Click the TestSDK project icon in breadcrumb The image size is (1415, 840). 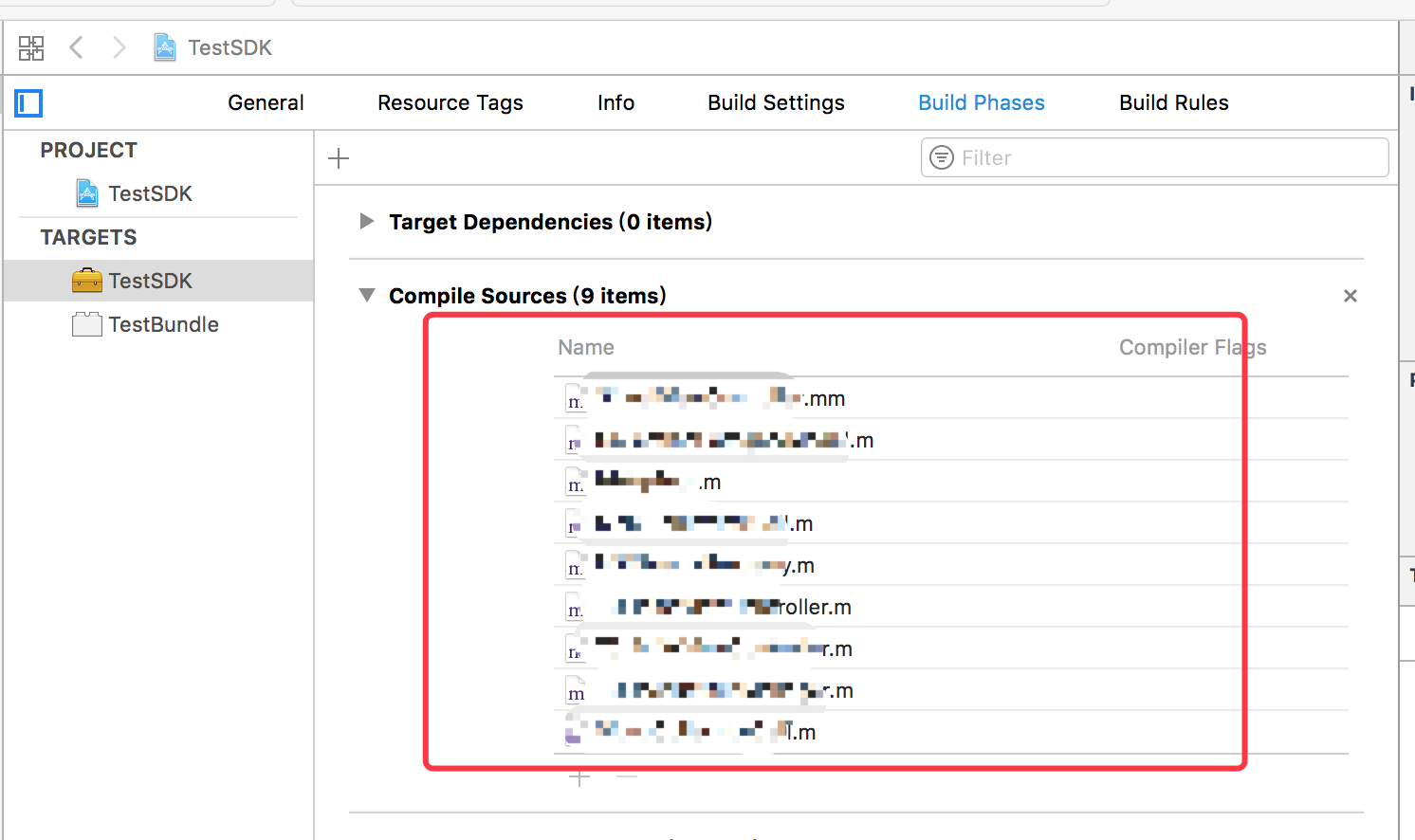pos(165,47)
